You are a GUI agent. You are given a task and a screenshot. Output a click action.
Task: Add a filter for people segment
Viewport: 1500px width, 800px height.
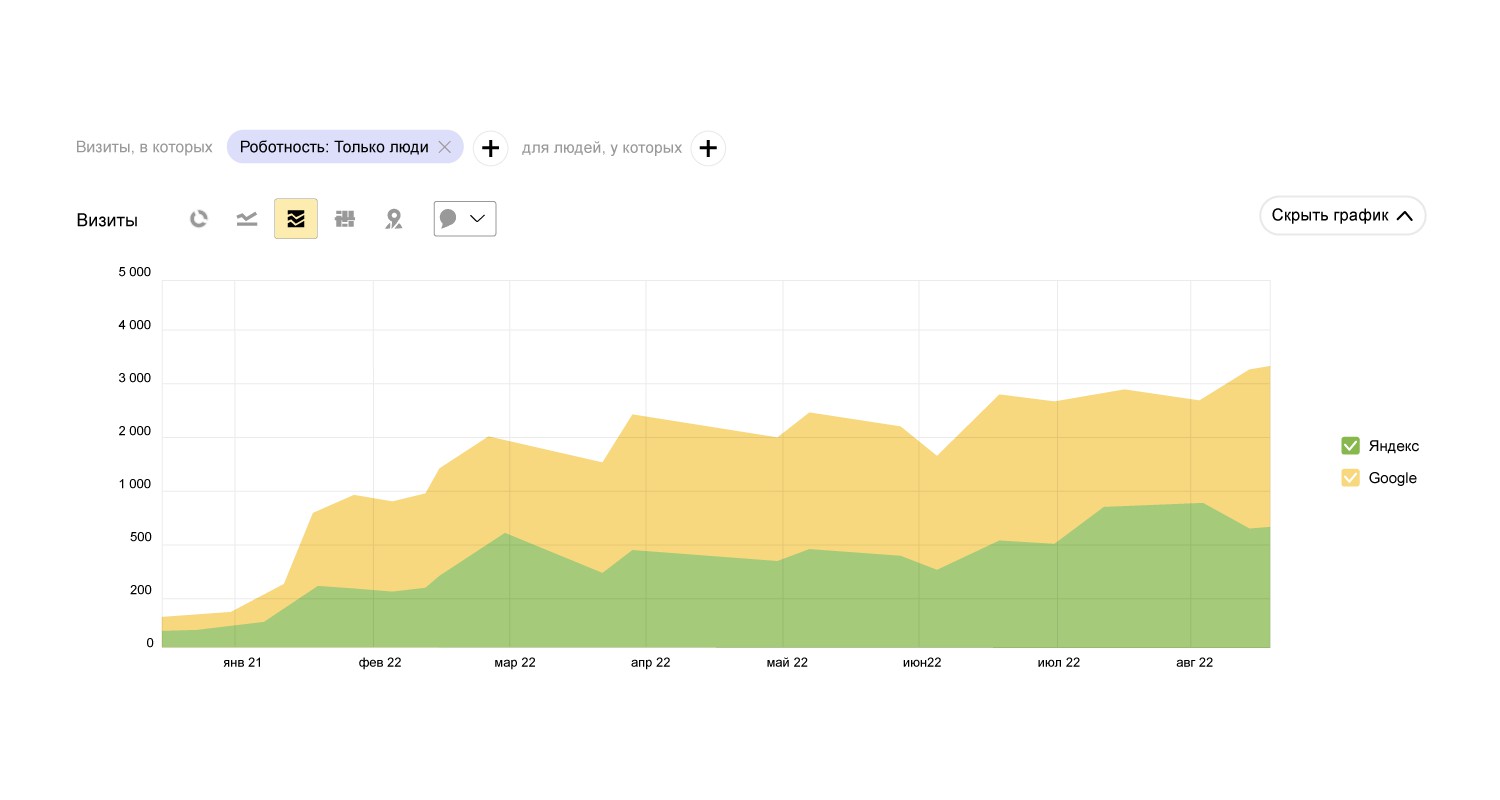pos(708,148)
